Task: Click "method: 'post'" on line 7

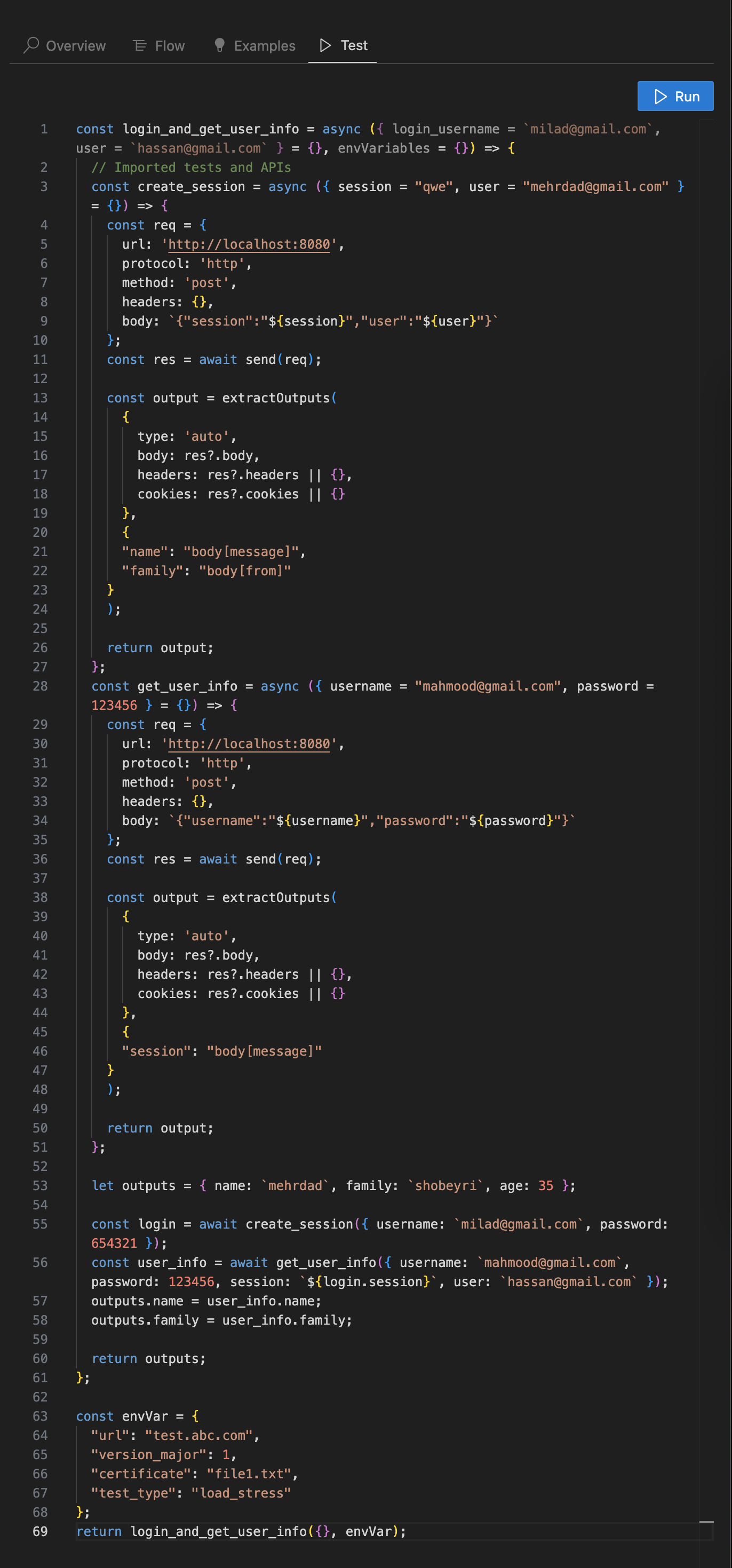Action: pyautogui.click(x=179, y=283)
